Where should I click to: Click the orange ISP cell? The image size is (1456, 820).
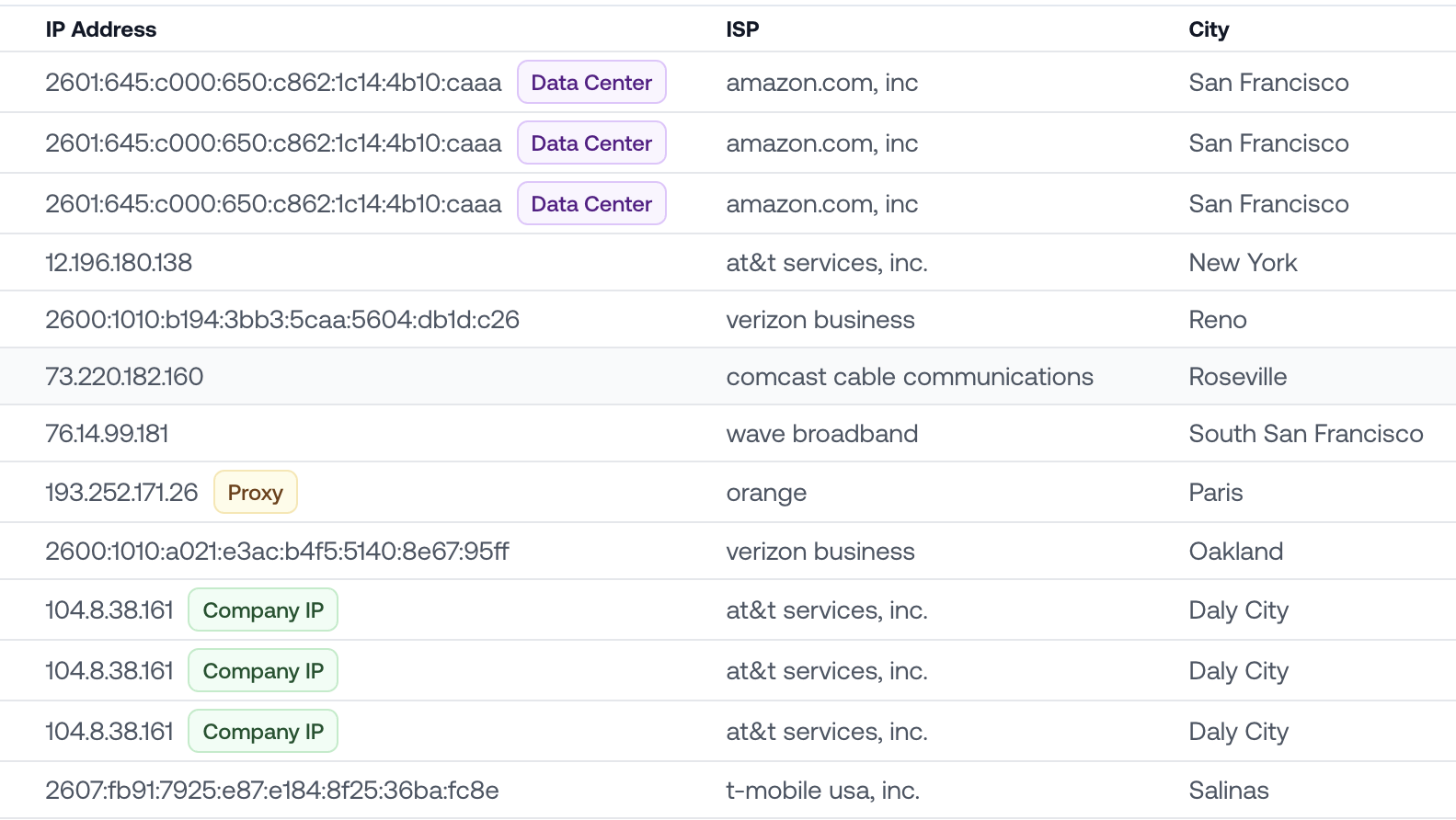(x=766, y=493)
